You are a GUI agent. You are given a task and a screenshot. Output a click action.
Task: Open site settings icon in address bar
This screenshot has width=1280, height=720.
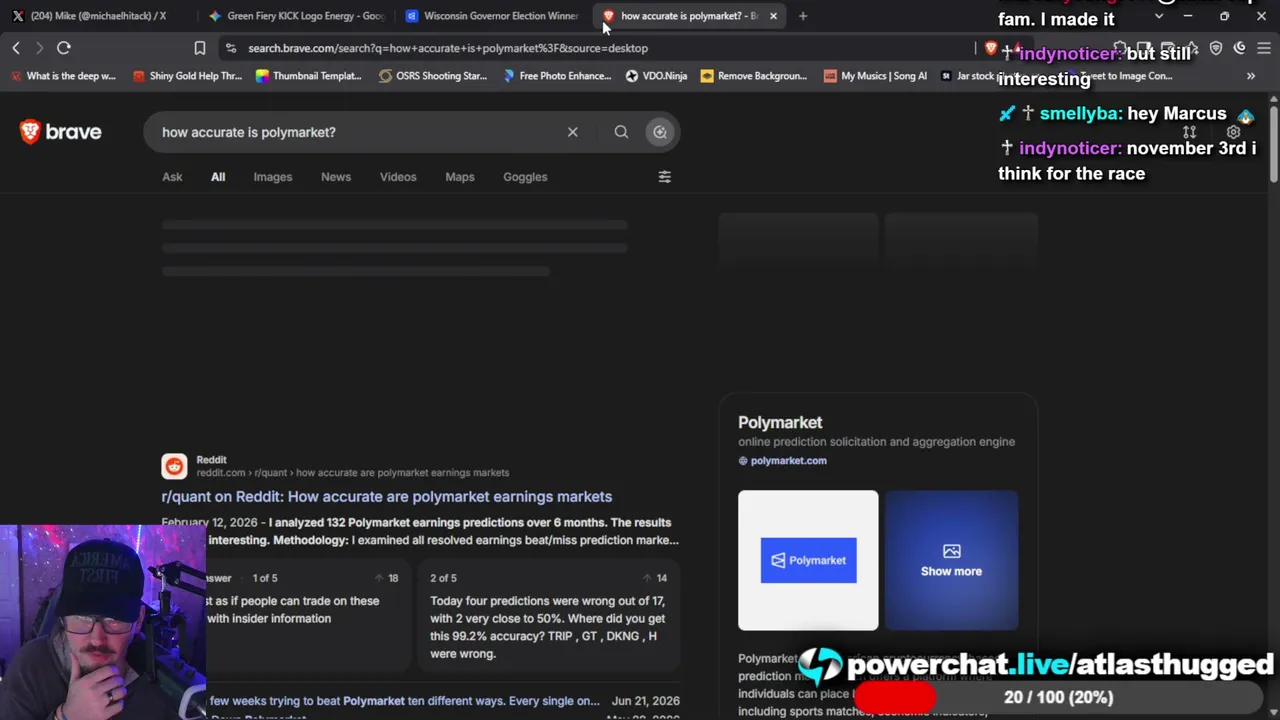pyautogui.click(x=231, y=48)
